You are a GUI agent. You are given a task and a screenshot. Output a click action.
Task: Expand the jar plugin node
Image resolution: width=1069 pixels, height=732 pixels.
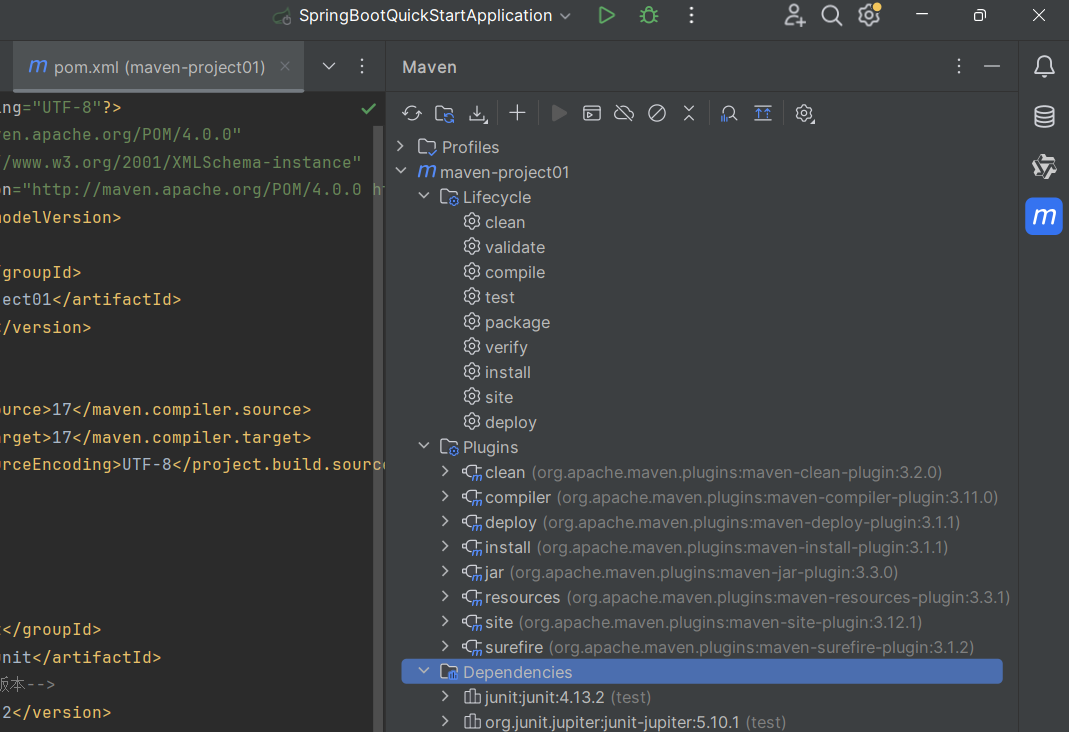pos(445,572)
